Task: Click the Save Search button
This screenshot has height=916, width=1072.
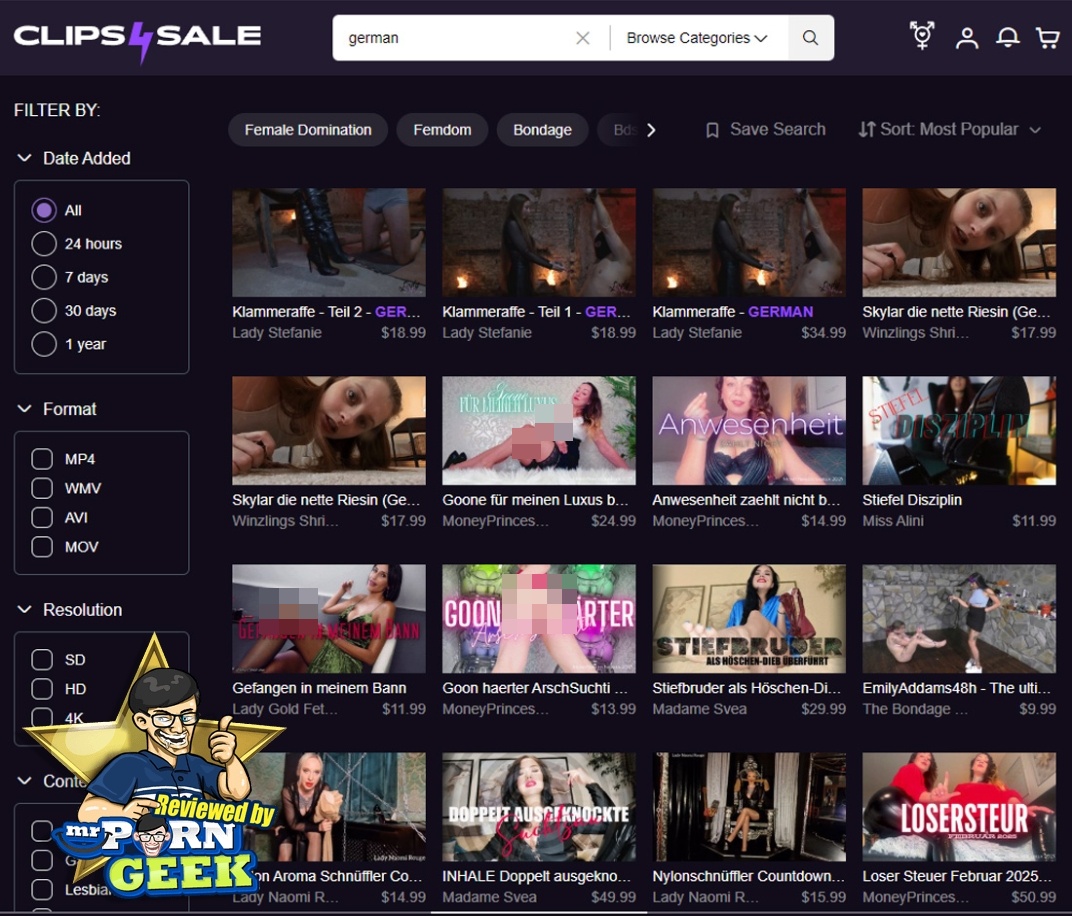Action: pos(766,129)
